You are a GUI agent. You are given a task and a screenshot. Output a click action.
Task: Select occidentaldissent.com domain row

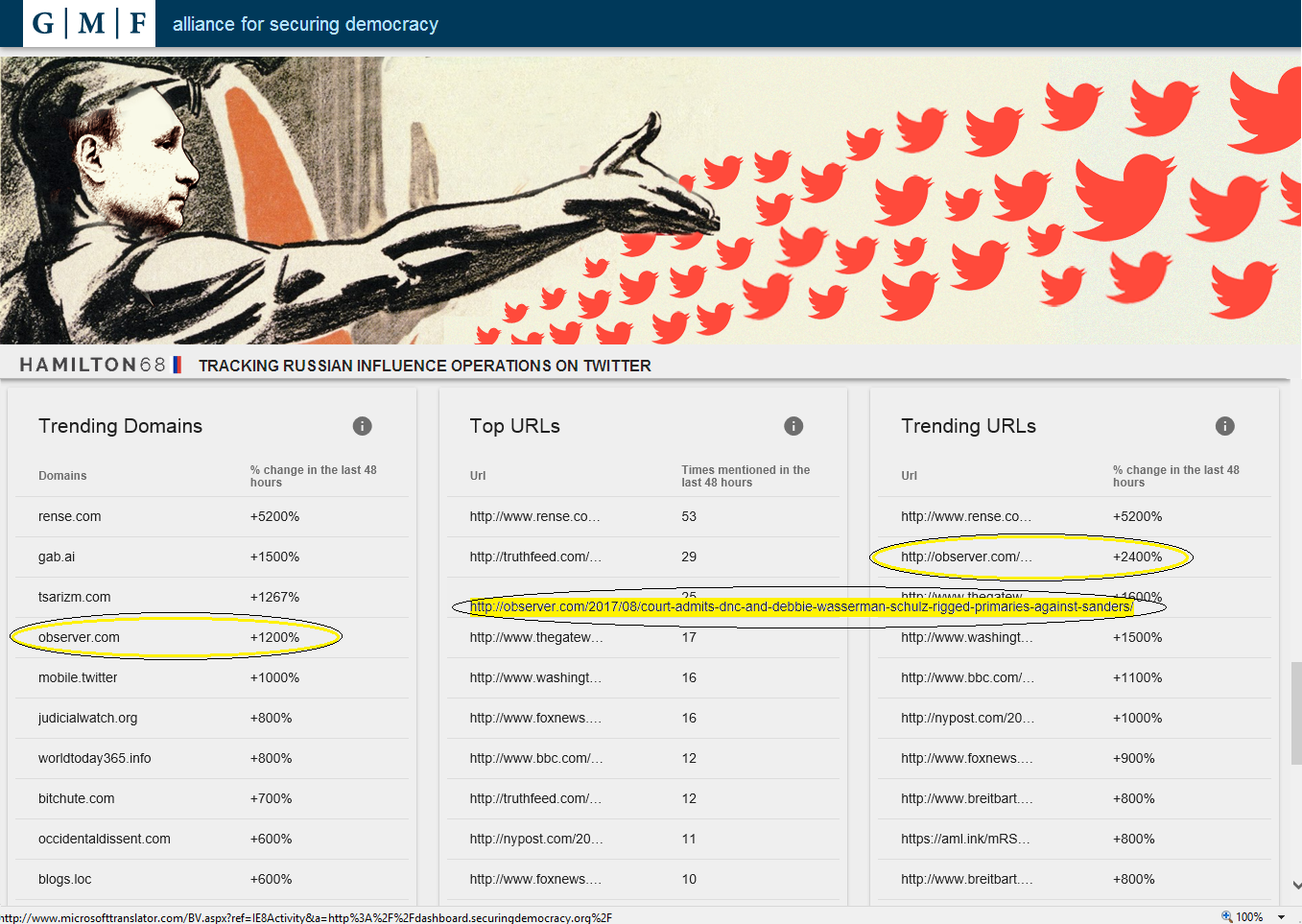(211, 839)
